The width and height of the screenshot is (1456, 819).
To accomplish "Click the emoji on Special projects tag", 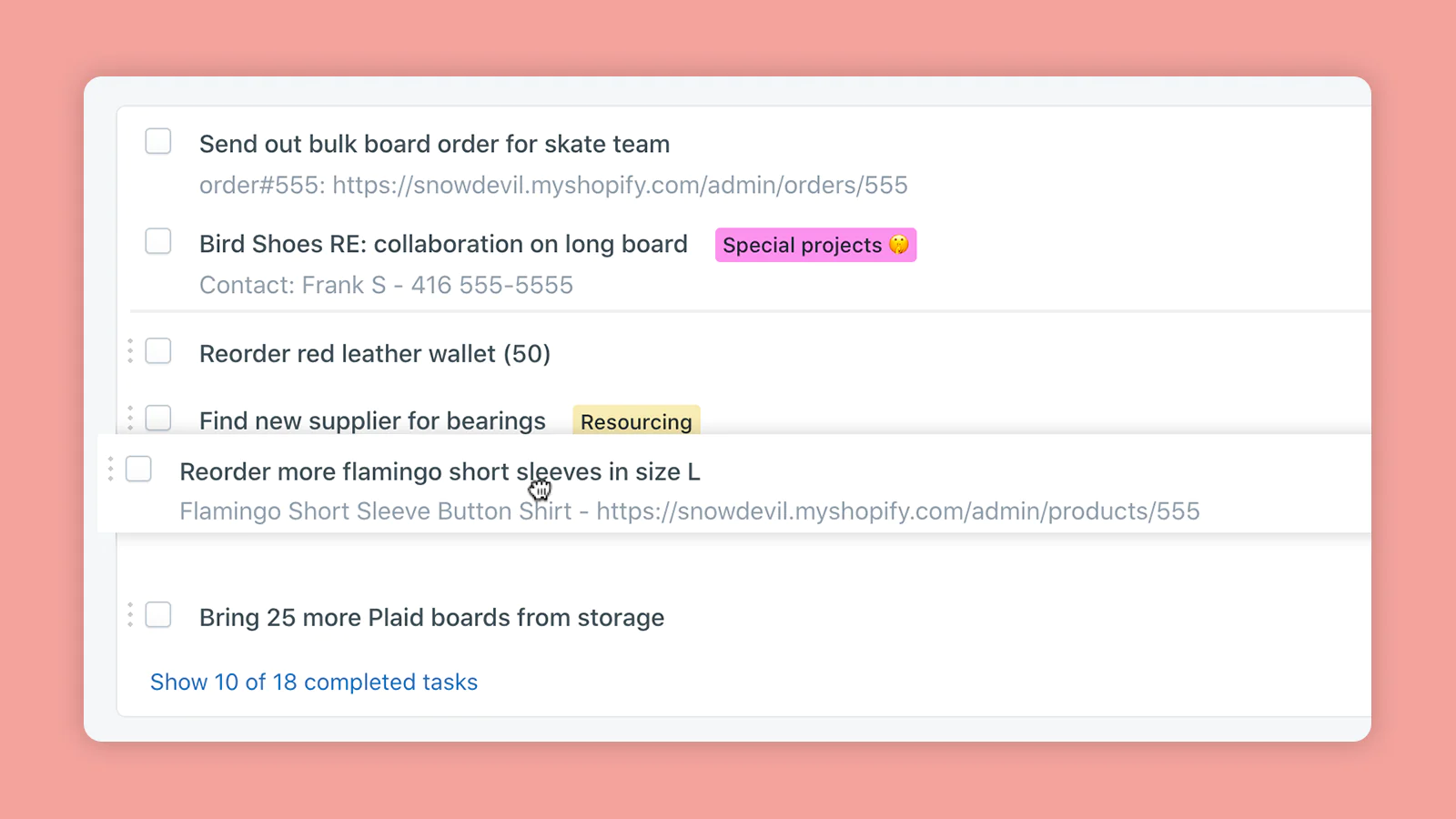I will tap(899, 245).
